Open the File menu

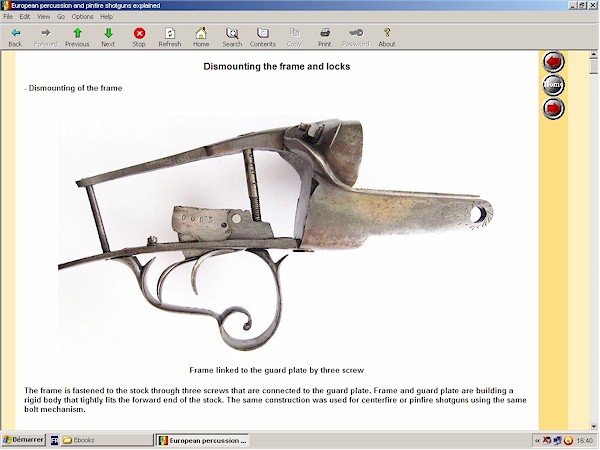click(8, 16)
